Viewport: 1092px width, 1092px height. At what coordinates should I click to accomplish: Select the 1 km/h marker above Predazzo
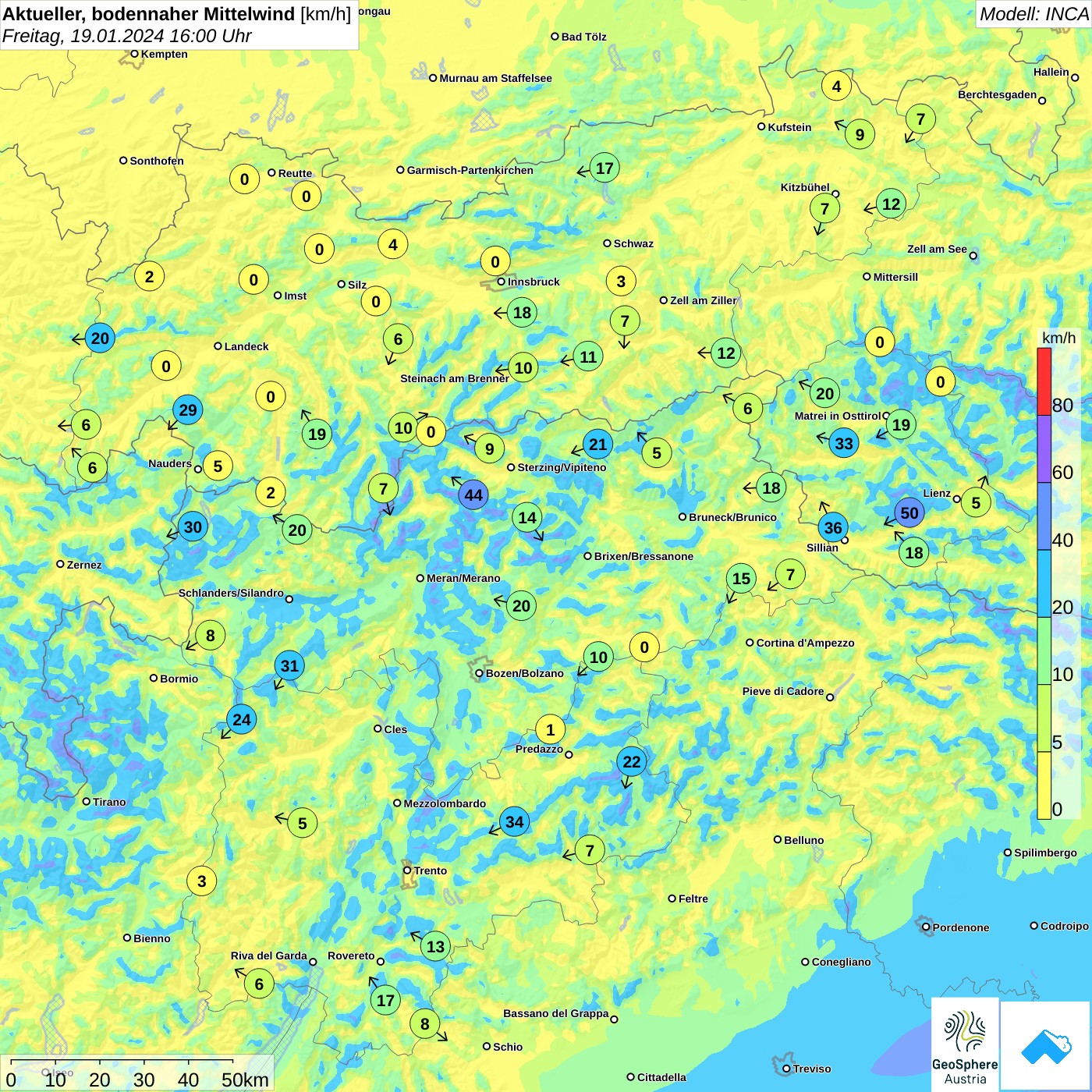(550, 730)
